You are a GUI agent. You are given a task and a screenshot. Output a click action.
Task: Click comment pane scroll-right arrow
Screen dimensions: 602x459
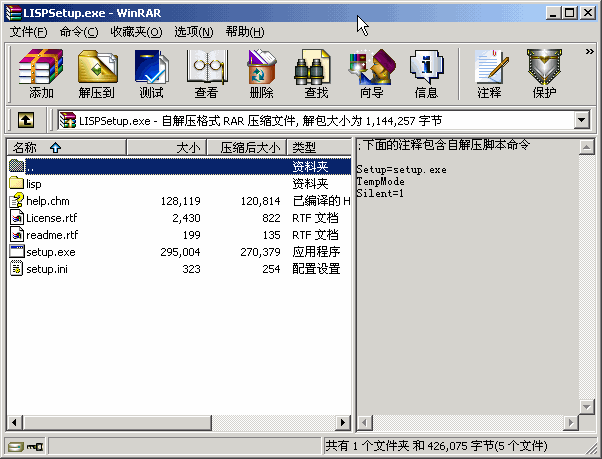tap(571, 423)
